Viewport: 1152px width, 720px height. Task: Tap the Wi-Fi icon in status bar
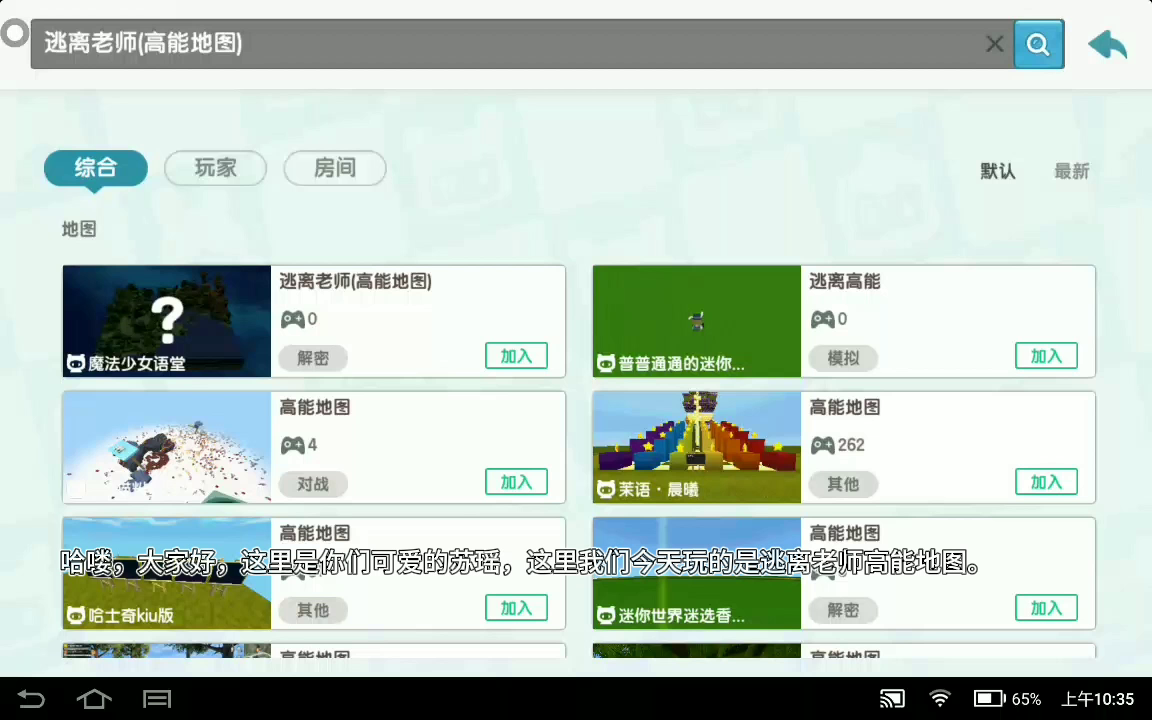click(939, 699)
